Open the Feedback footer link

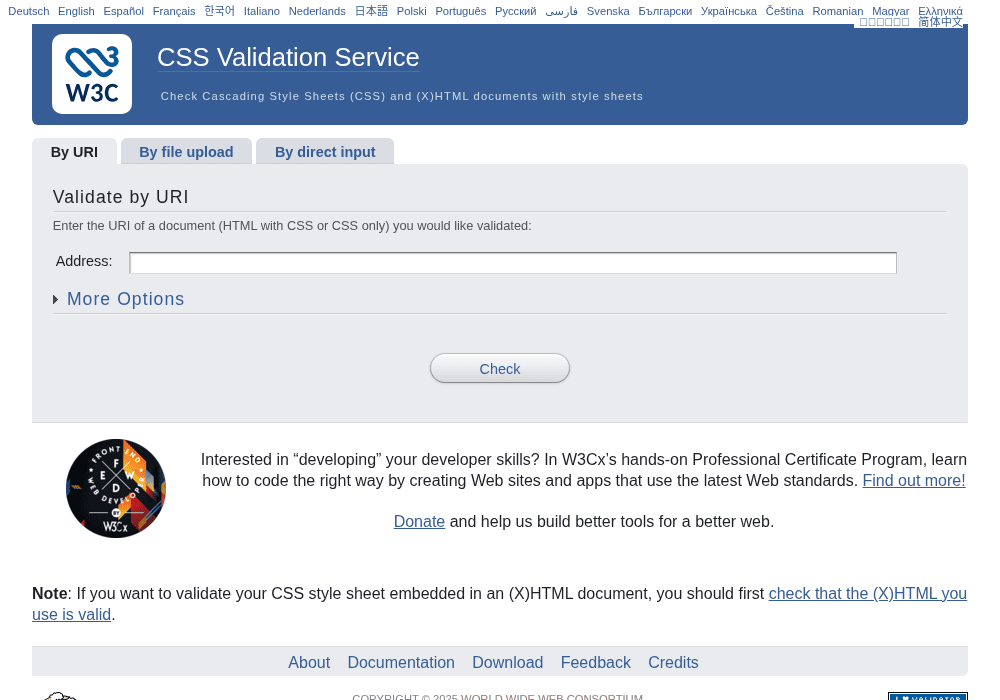pyautogui.click(x=595, y=662)
